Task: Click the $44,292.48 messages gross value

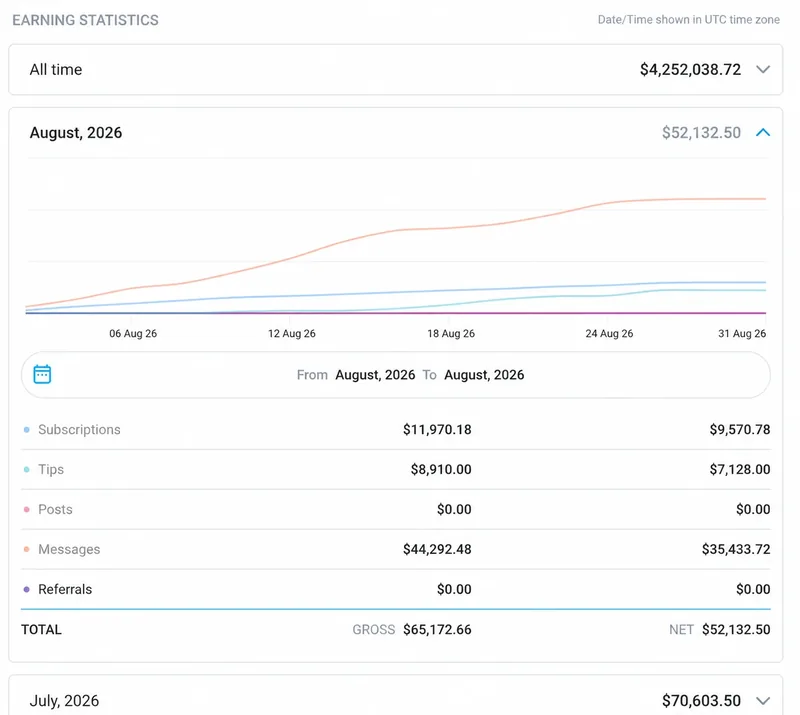Action: 437,549
